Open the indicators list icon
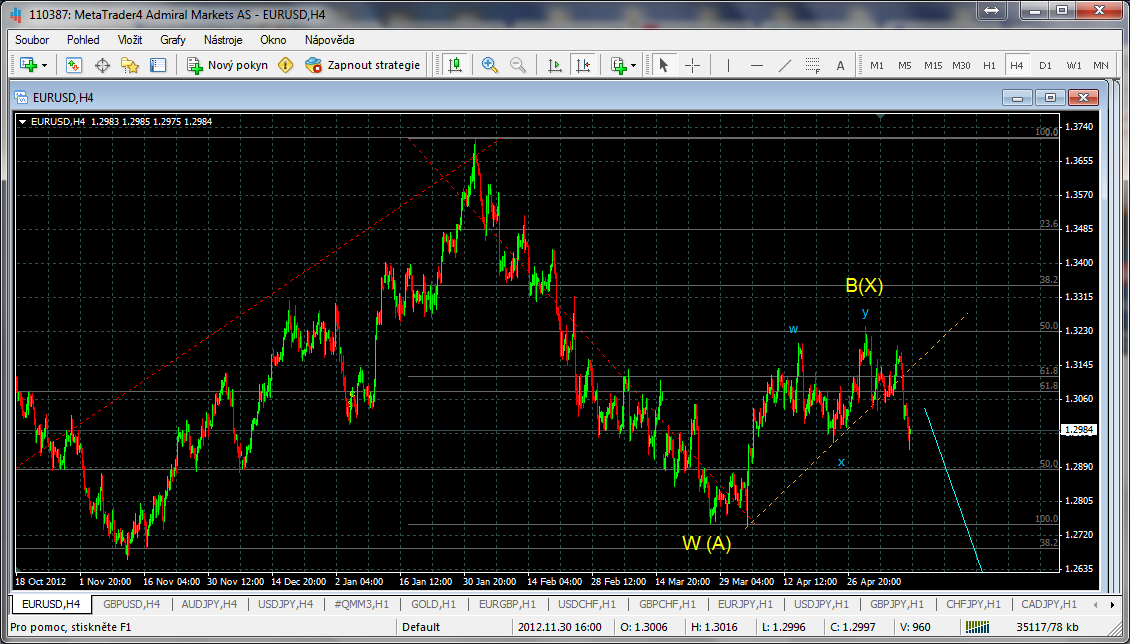Image resolution: width=1130 pixels, height=644 pixels. coord(618,65)
